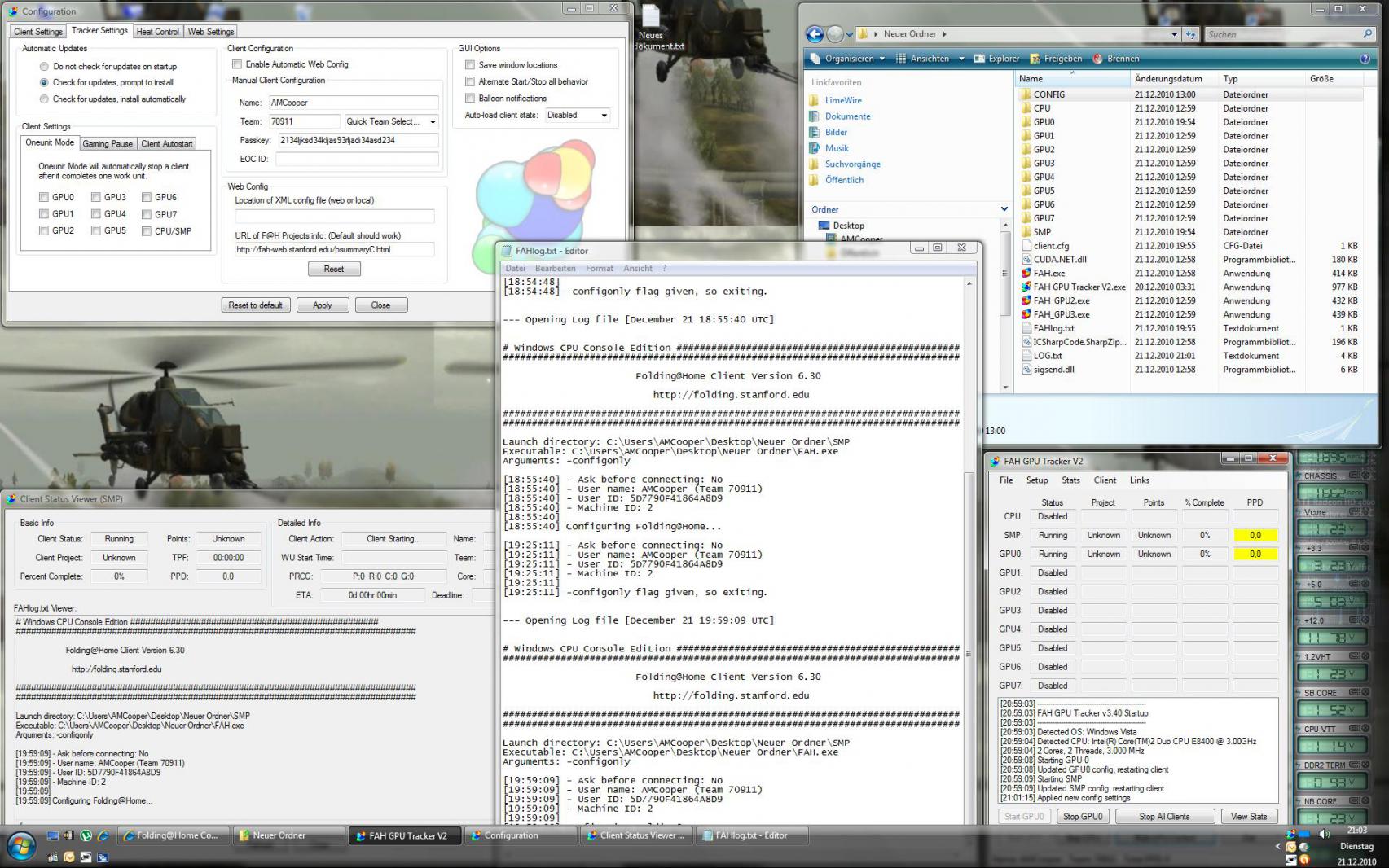The height and width of the screenshot is (868, 1389).
Task: Click the Stop GPU0 button
Action: [1083, 817]
